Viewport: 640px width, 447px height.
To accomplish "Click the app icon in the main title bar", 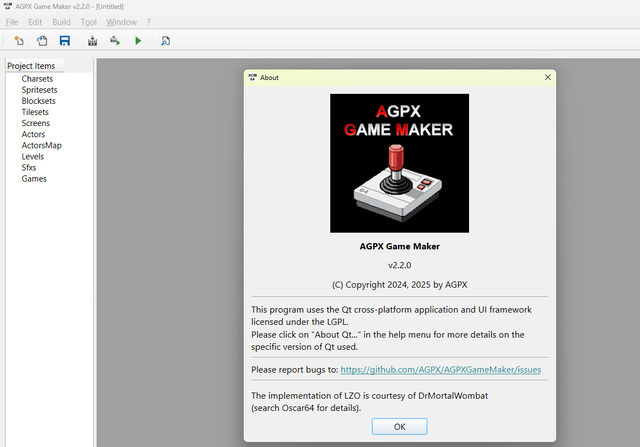I will pyautogui.click(x=7, y=6).
